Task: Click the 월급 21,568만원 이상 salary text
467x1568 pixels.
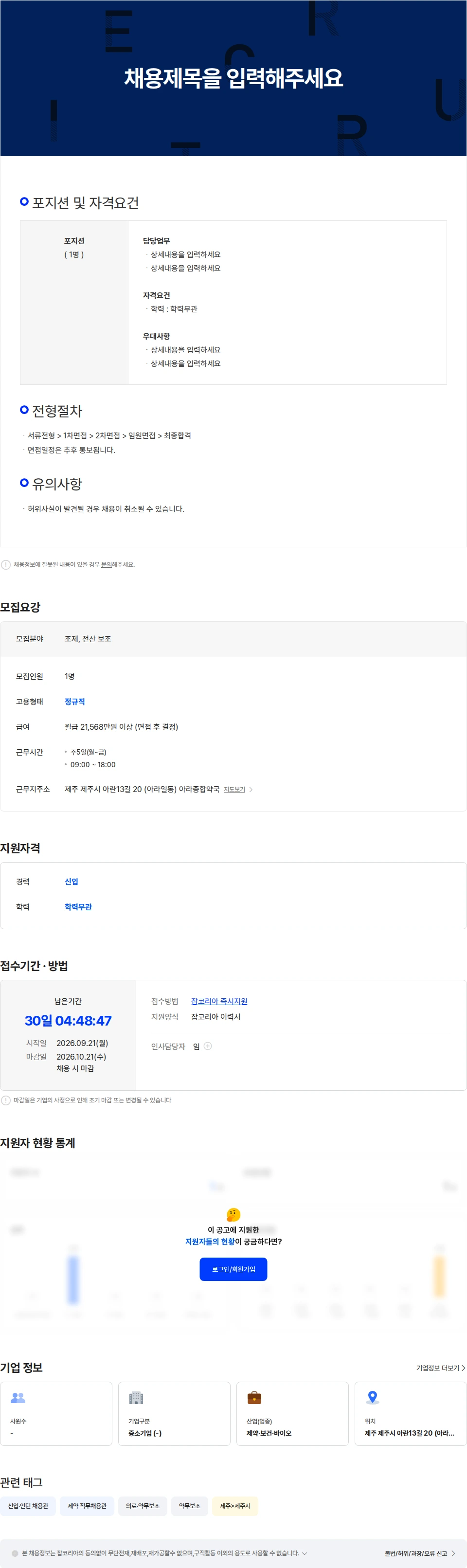Action: coord(121,727)
